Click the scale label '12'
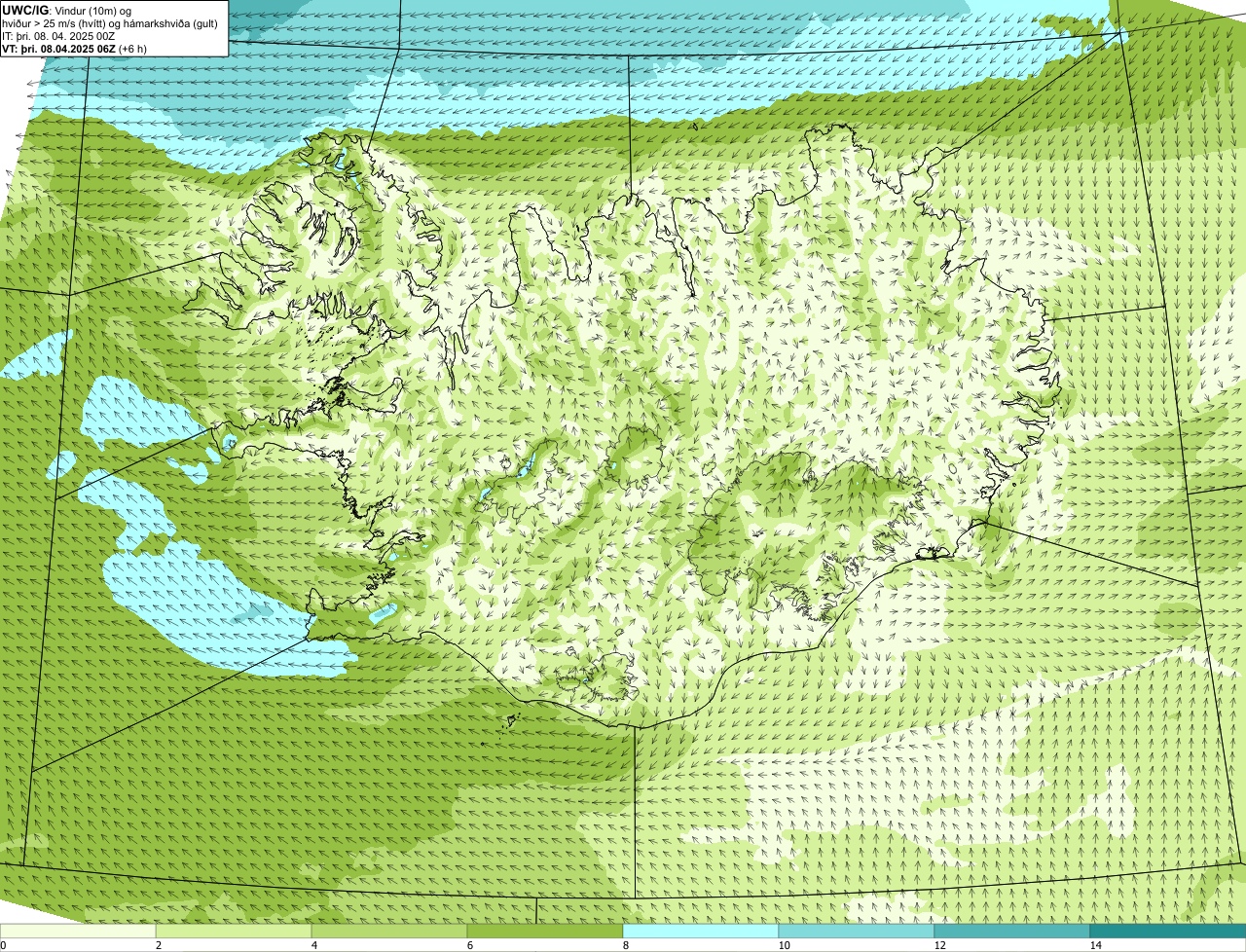 click(939, 945)
